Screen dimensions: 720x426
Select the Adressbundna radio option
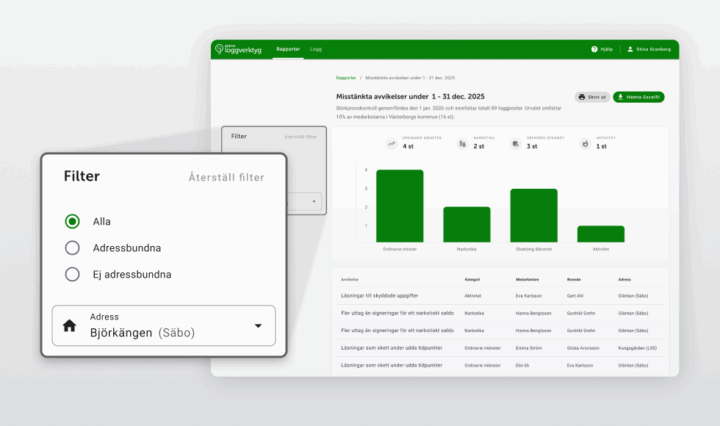coord(72,248)
